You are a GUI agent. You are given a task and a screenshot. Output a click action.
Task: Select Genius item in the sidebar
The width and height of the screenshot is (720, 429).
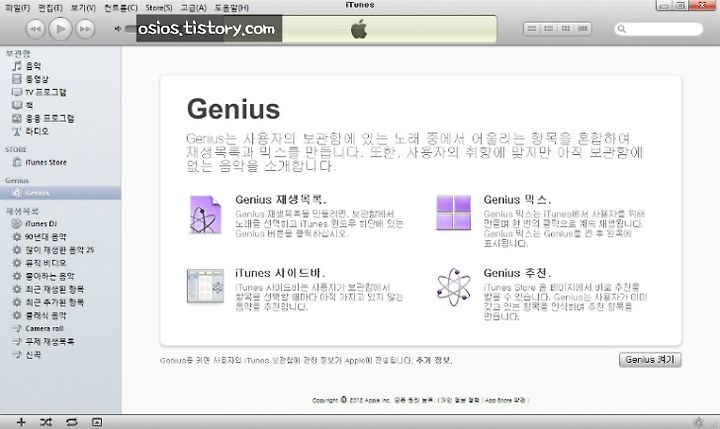[61, 193]
